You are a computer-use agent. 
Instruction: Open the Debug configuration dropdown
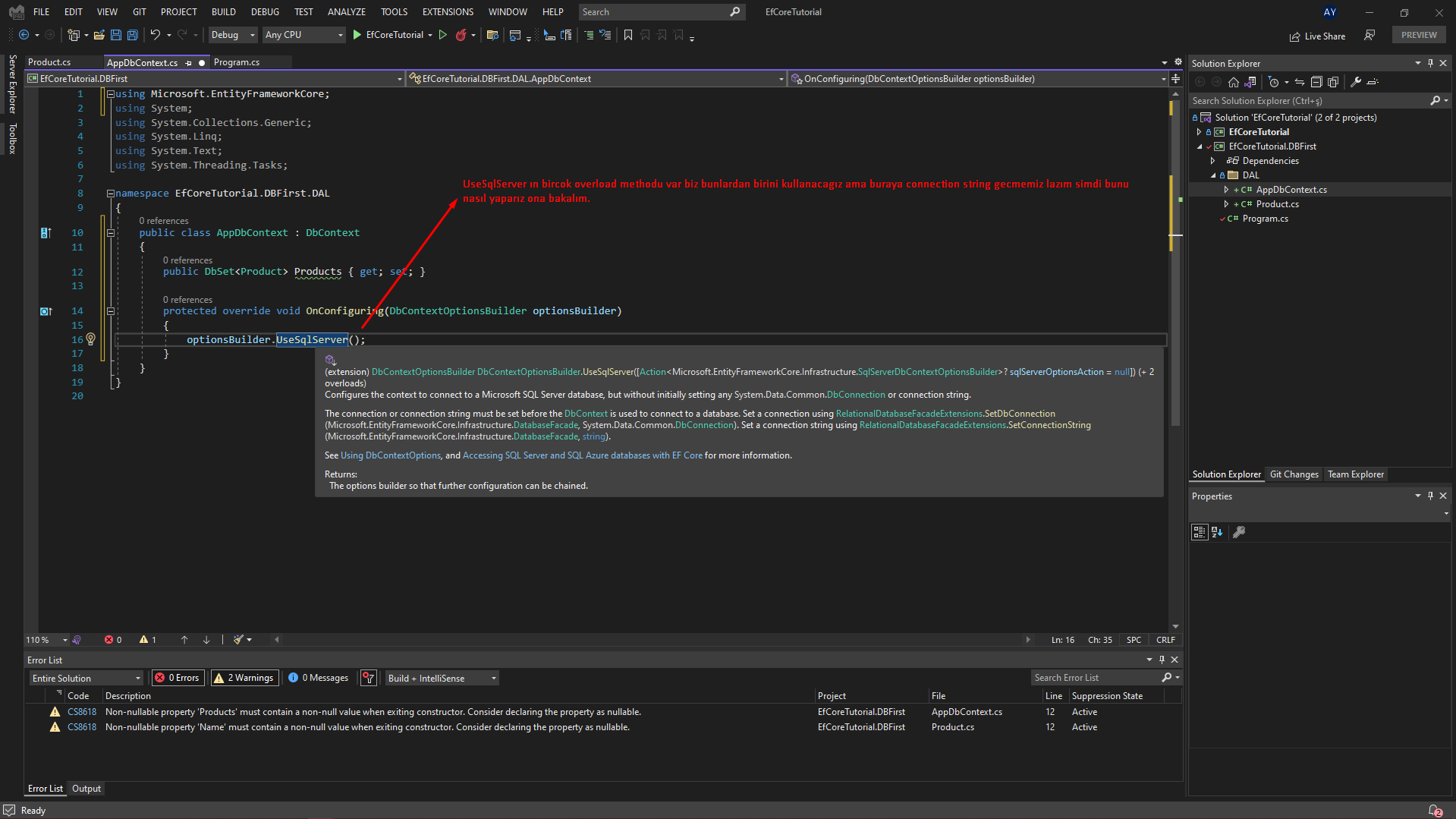point(233,35)
